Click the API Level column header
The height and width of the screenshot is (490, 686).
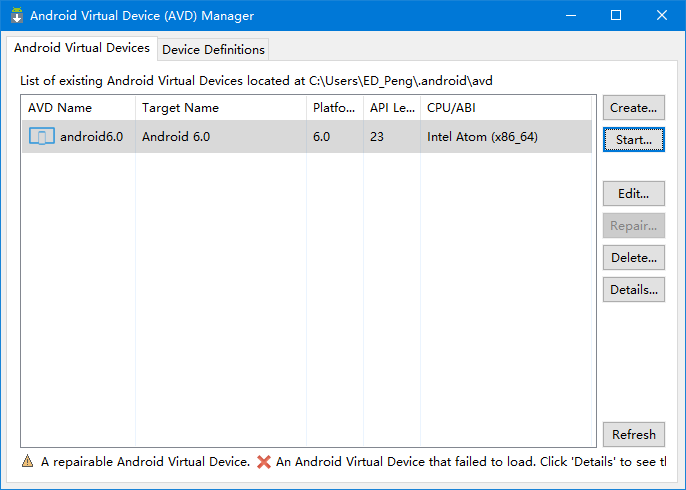tap(391, 108)
